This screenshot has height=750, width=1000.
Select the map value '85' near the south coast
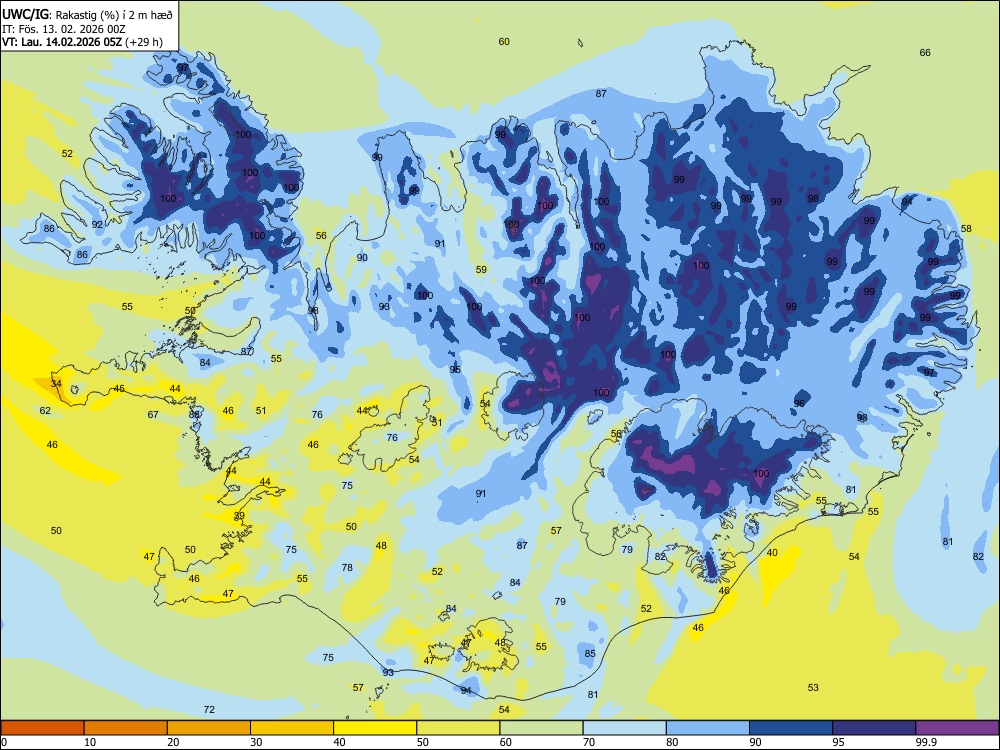click(590, 654)
